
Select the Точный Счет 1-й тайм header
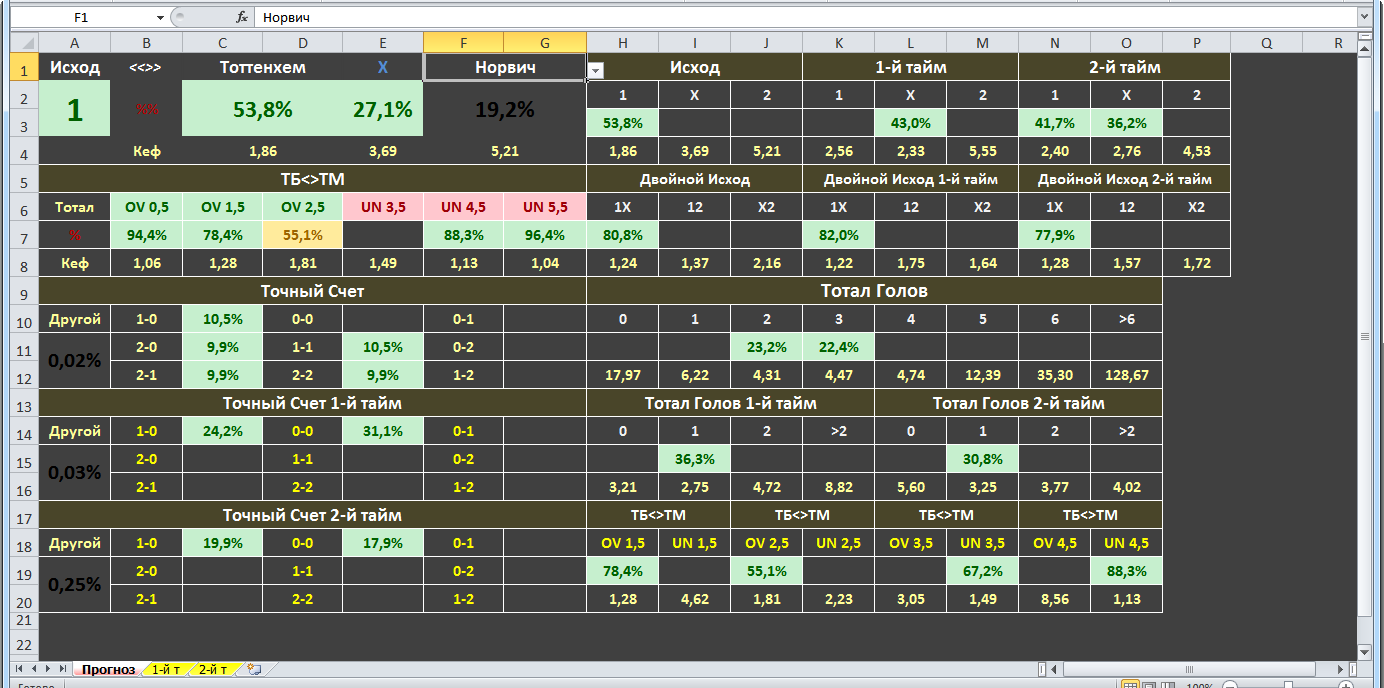(x=312, y=403)
